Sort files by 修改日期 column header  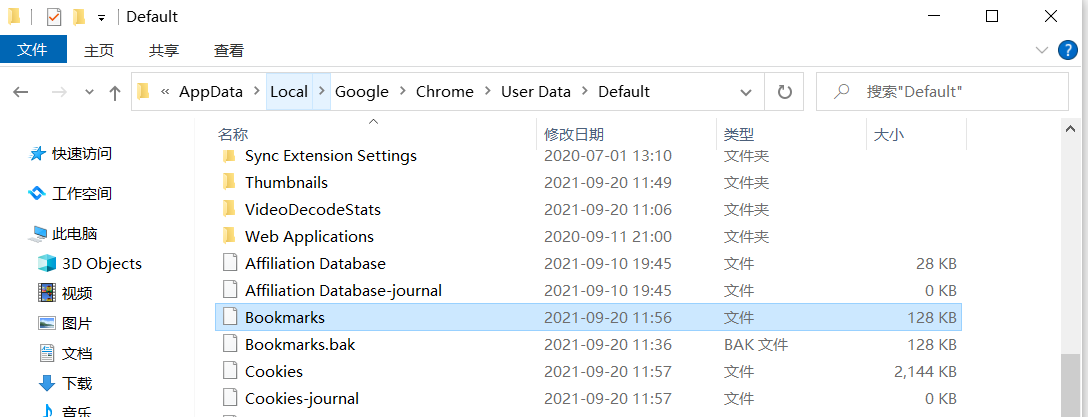[x=574, y=134]
